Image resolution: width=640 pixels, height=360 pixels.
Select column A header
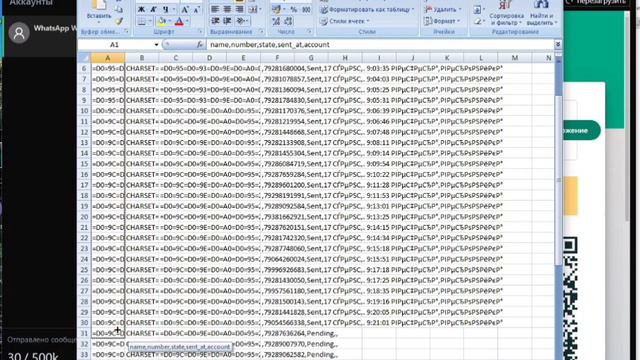tap(108, 58)
